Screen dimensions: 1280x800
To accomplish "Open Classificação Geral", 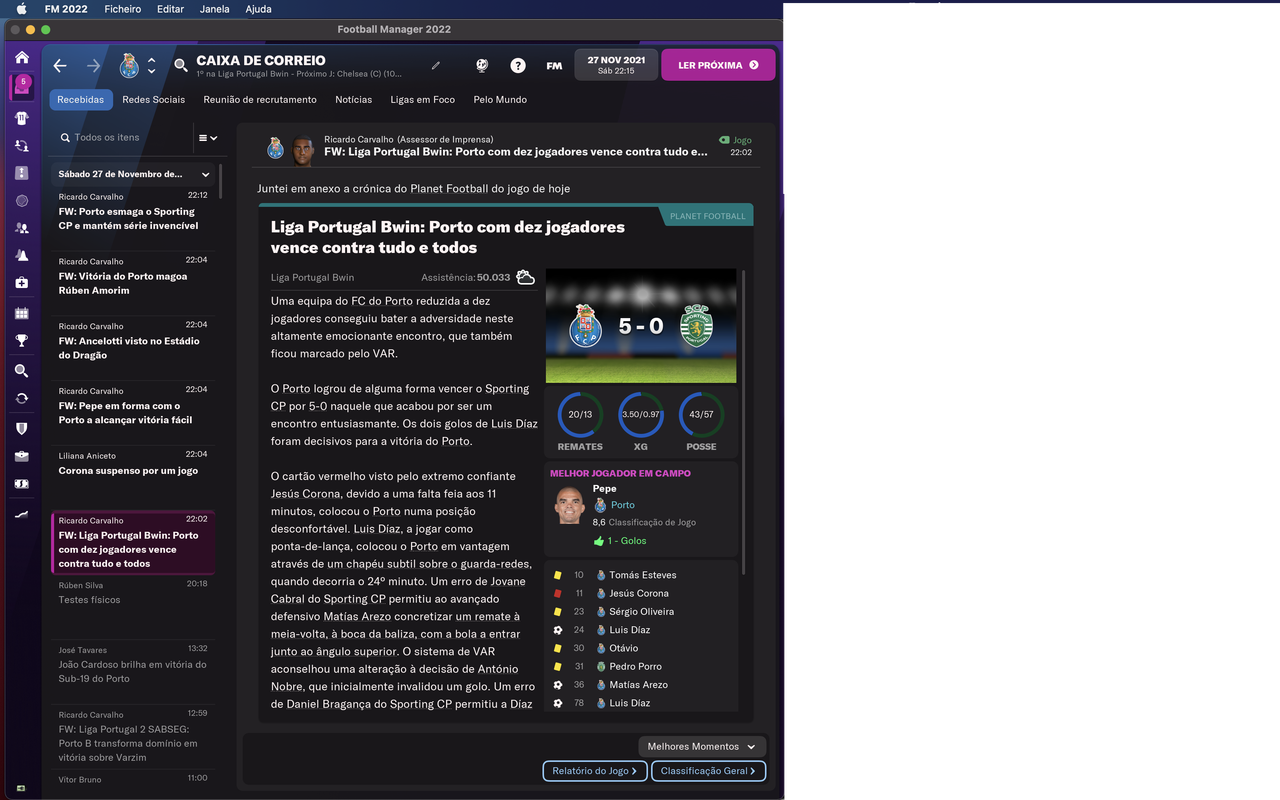I will [x=709, y=771].
